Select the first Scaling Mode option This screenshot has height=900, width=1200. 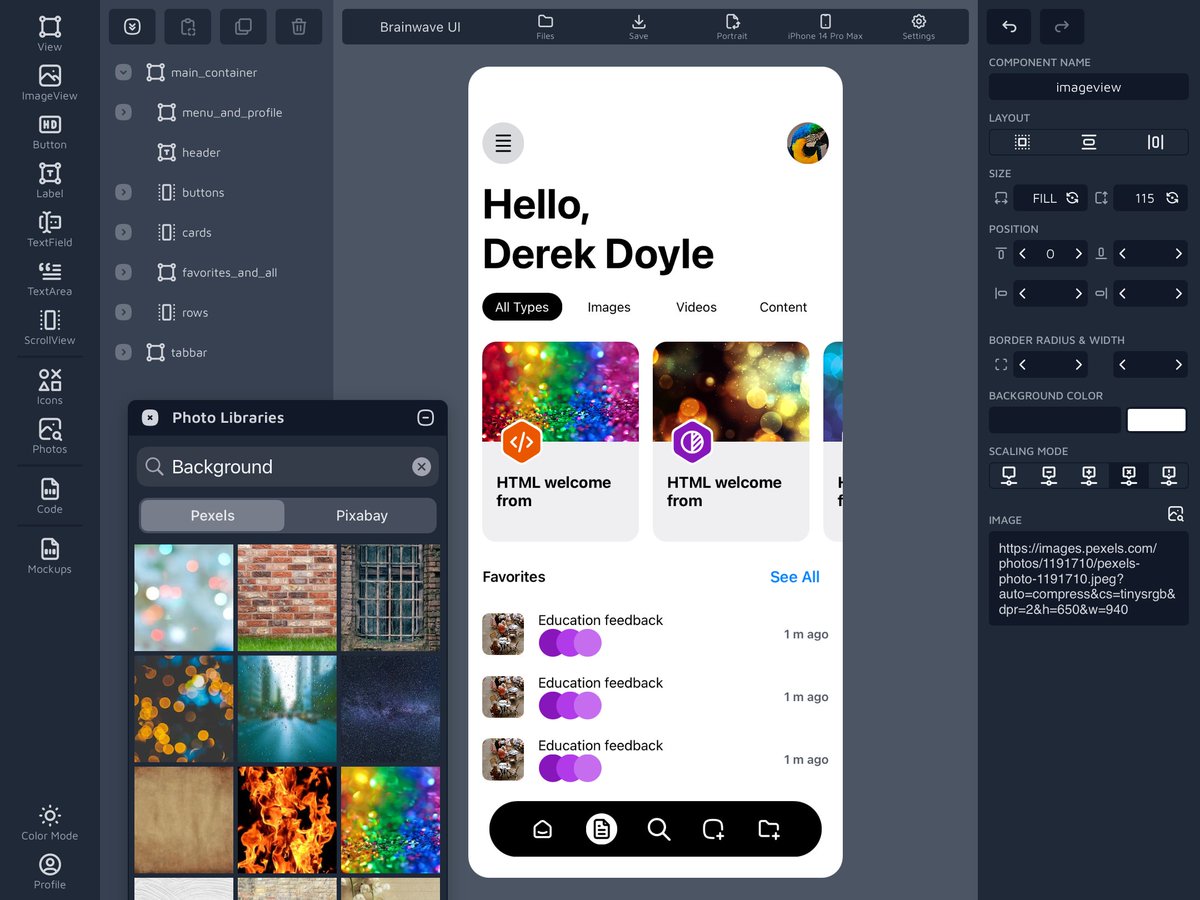click(x=1008, y=475)
